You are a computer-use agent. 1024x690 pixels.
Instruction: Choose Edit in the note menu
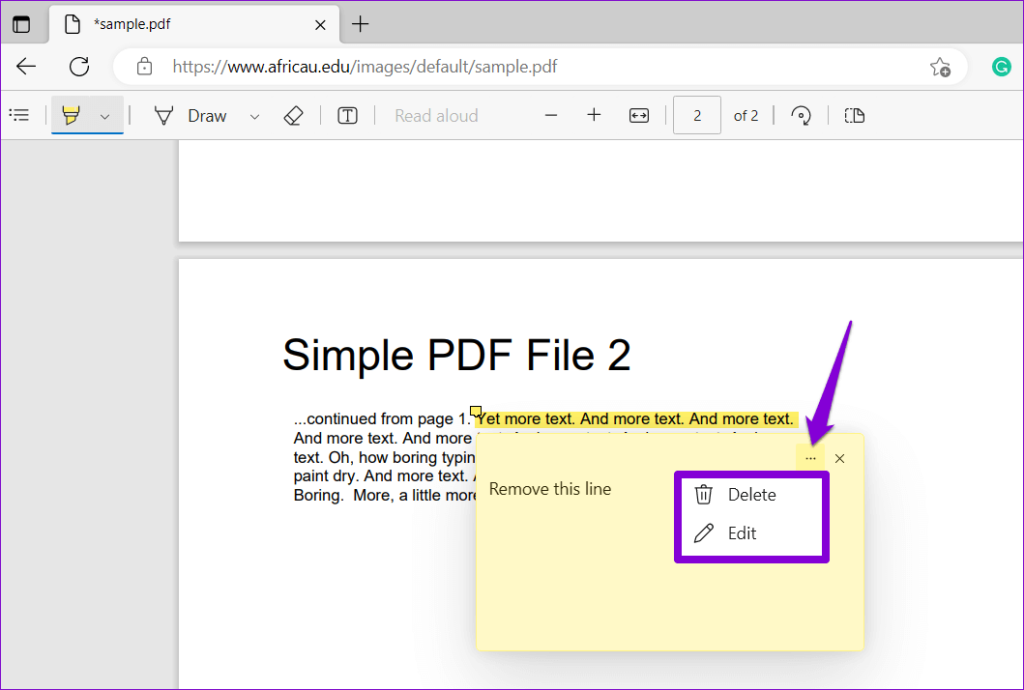click(x=740, y=533)
